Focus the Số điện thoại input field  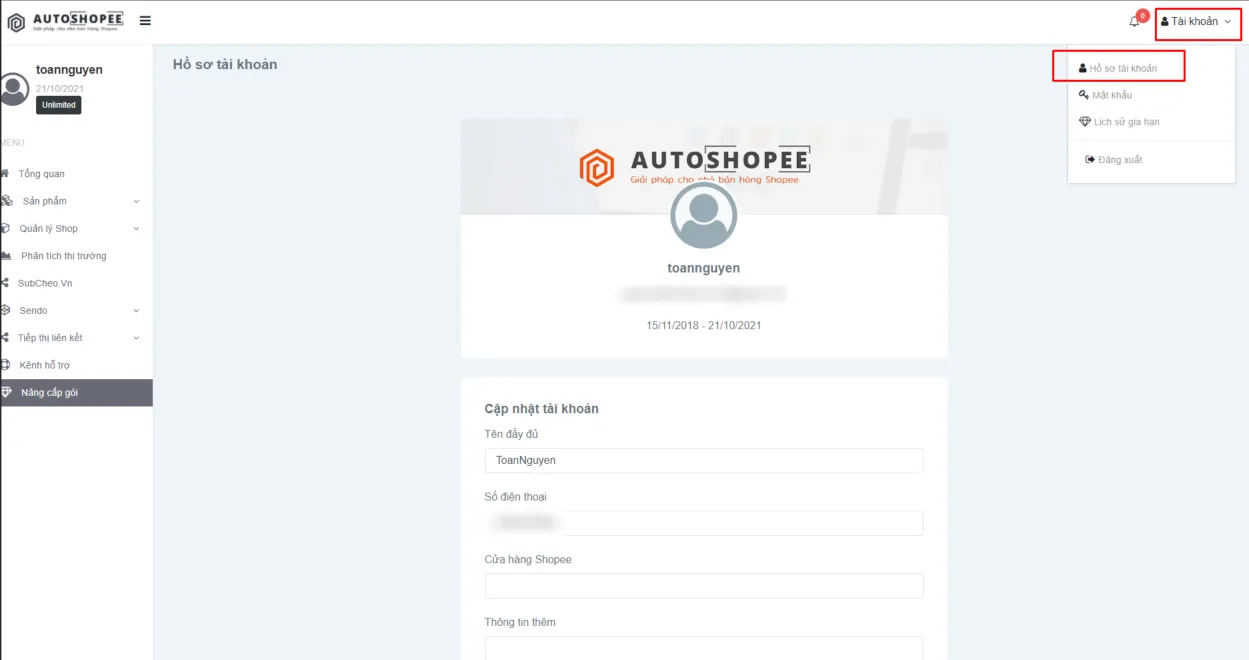coord(704,523)
